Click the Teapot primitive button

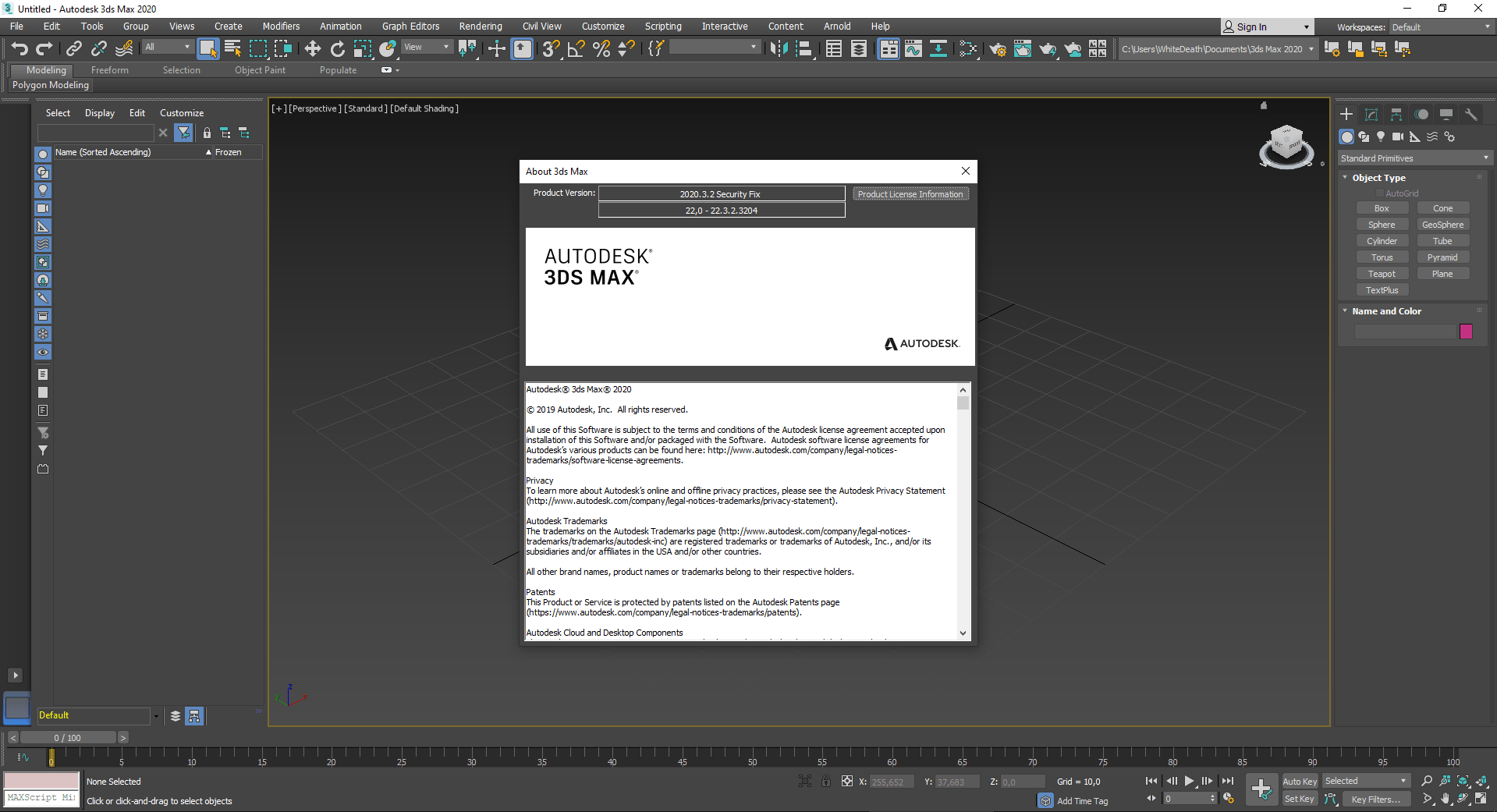[1382, 274]
